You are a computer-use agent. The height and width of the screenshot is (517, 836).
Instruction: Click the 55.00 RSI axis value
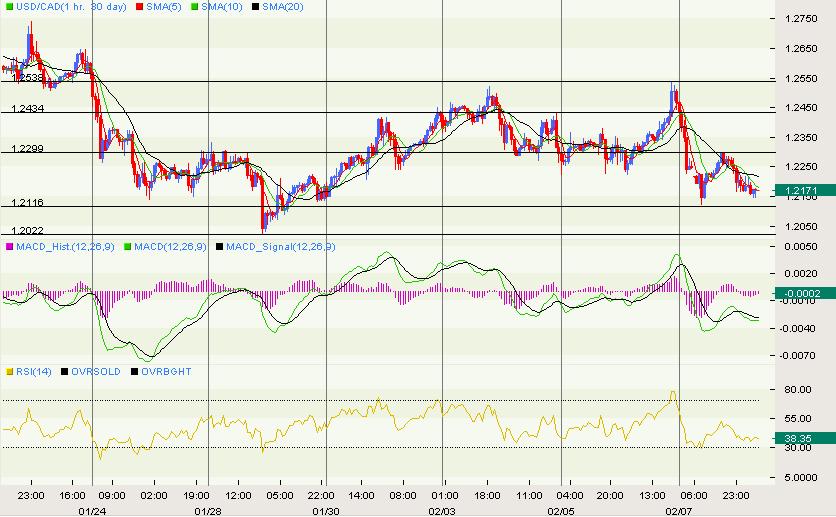coord(798,419)
